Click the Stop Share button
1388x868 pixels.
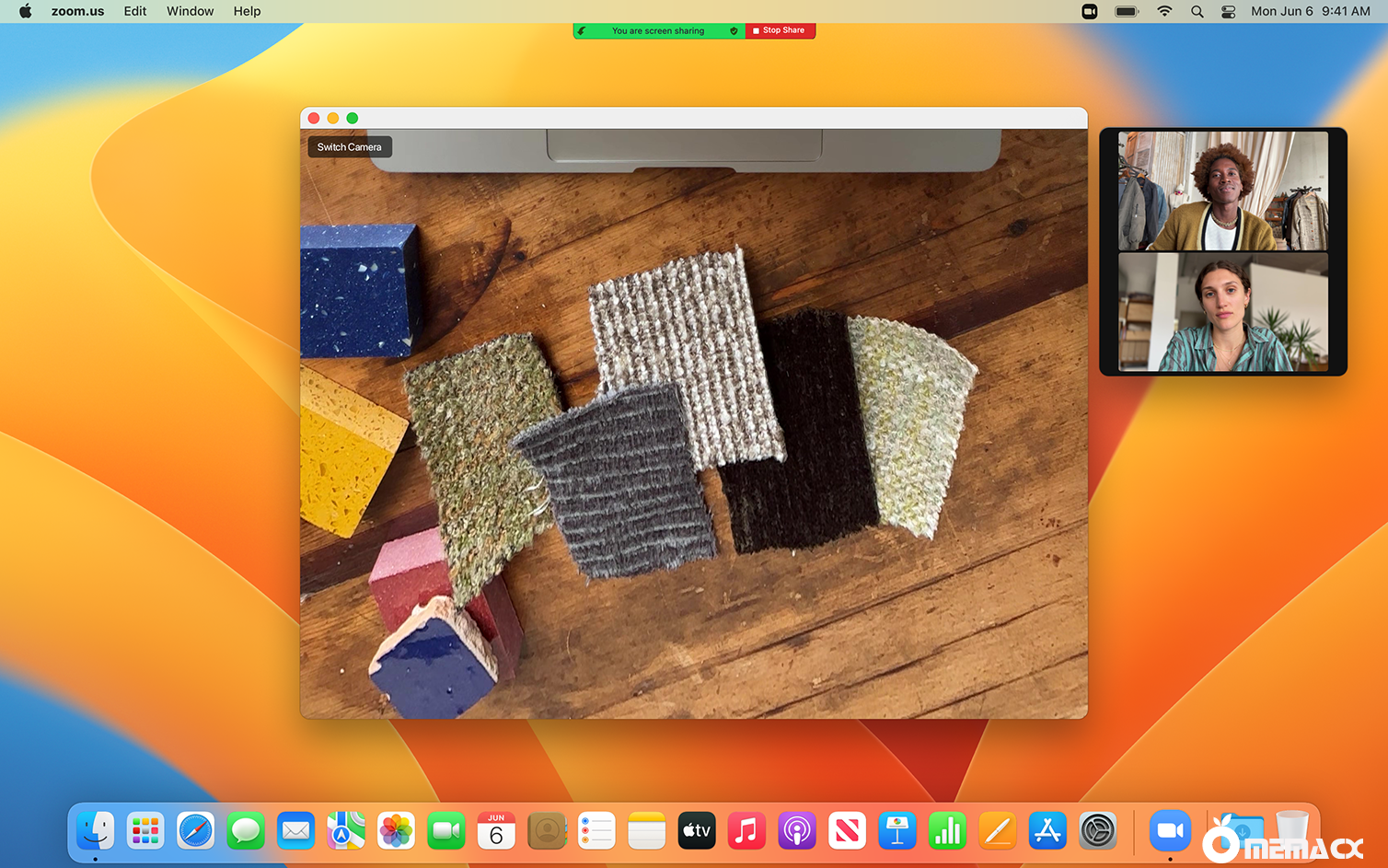(x=780, y=30)
